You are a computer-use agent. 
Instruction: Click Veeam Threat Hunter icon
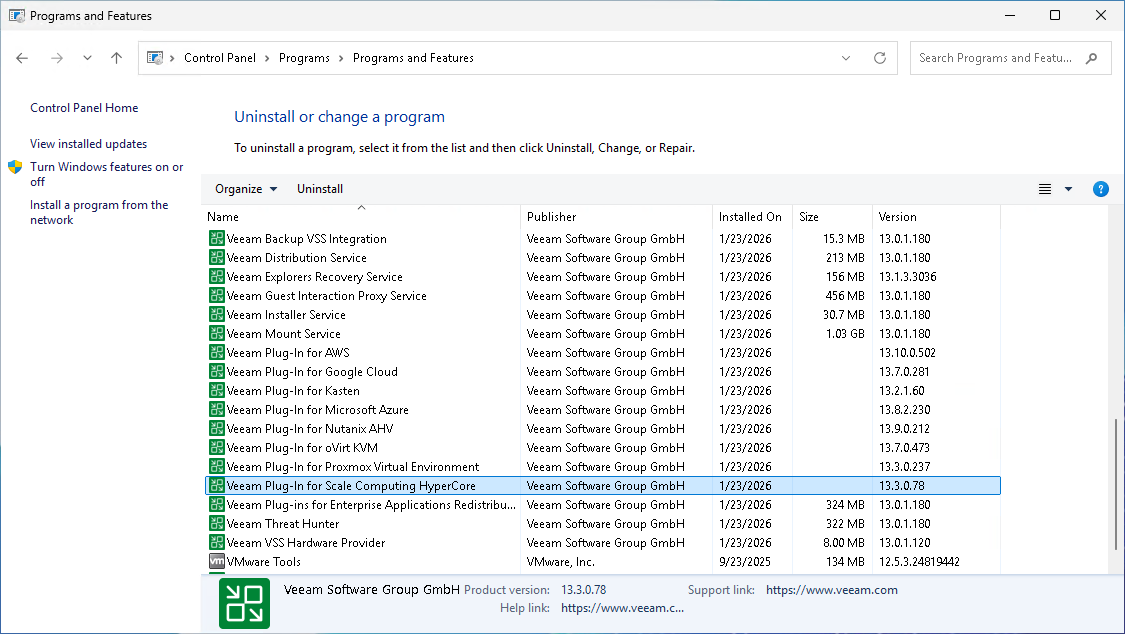pos(217,523)
